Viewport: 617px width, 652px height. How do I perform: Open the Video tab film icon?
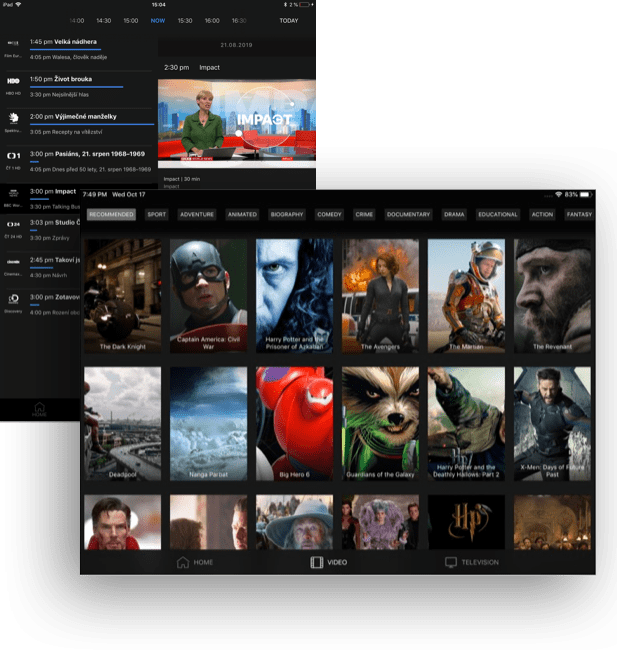317,562
